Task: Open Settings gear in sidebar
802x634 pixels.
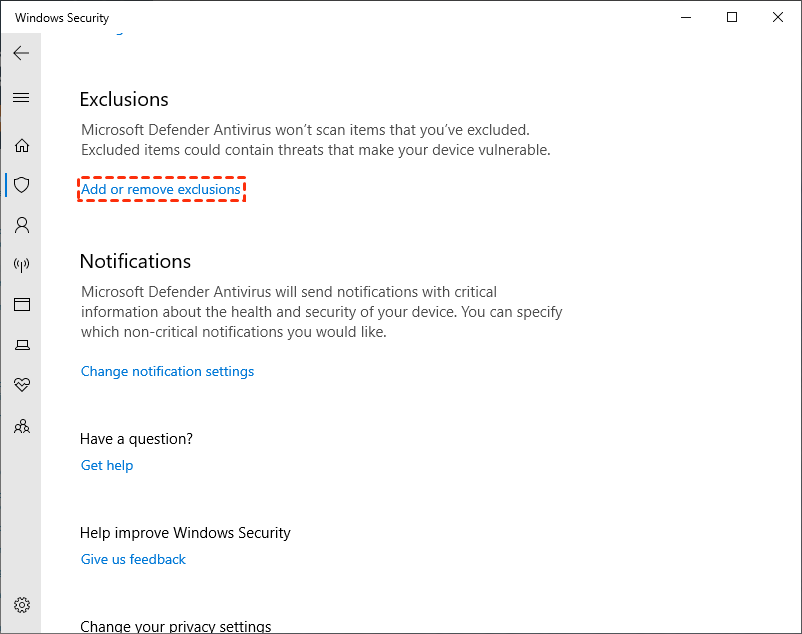Action: 22,605
